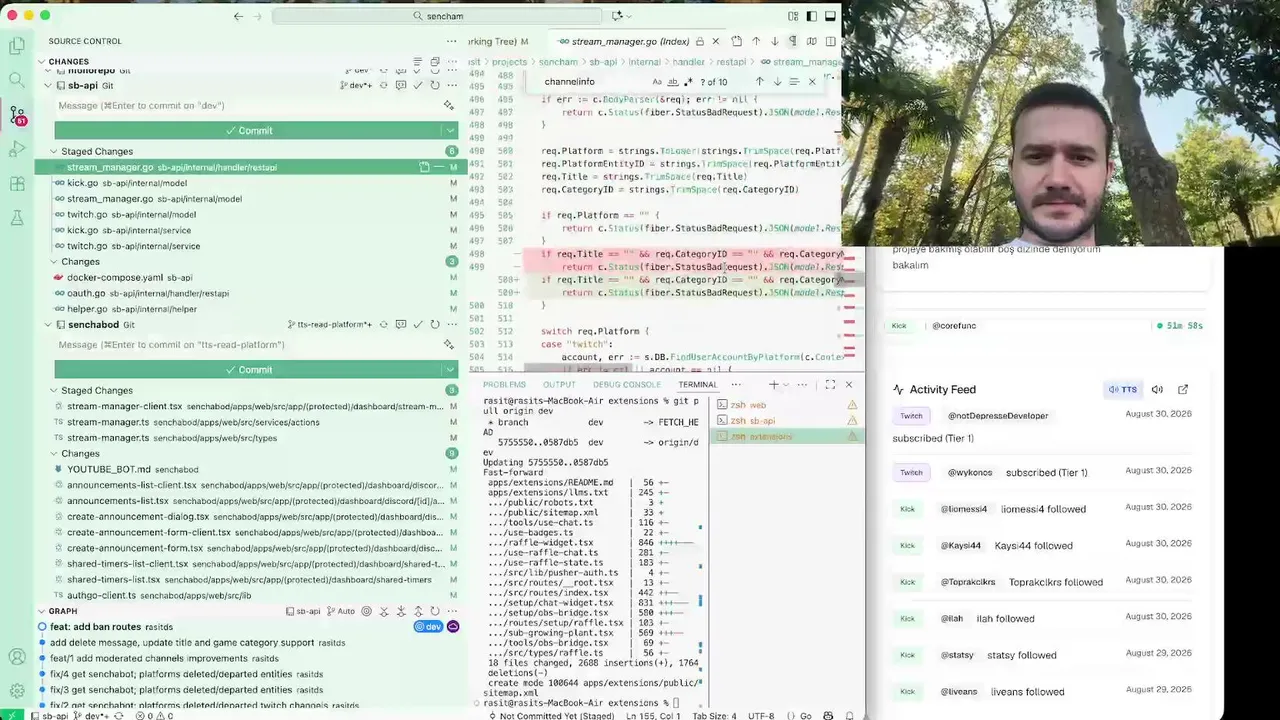Screen dimensions: 1280x720
Task: Switch to the DEBUG CONSOLE tab
Action: point(626,385)
